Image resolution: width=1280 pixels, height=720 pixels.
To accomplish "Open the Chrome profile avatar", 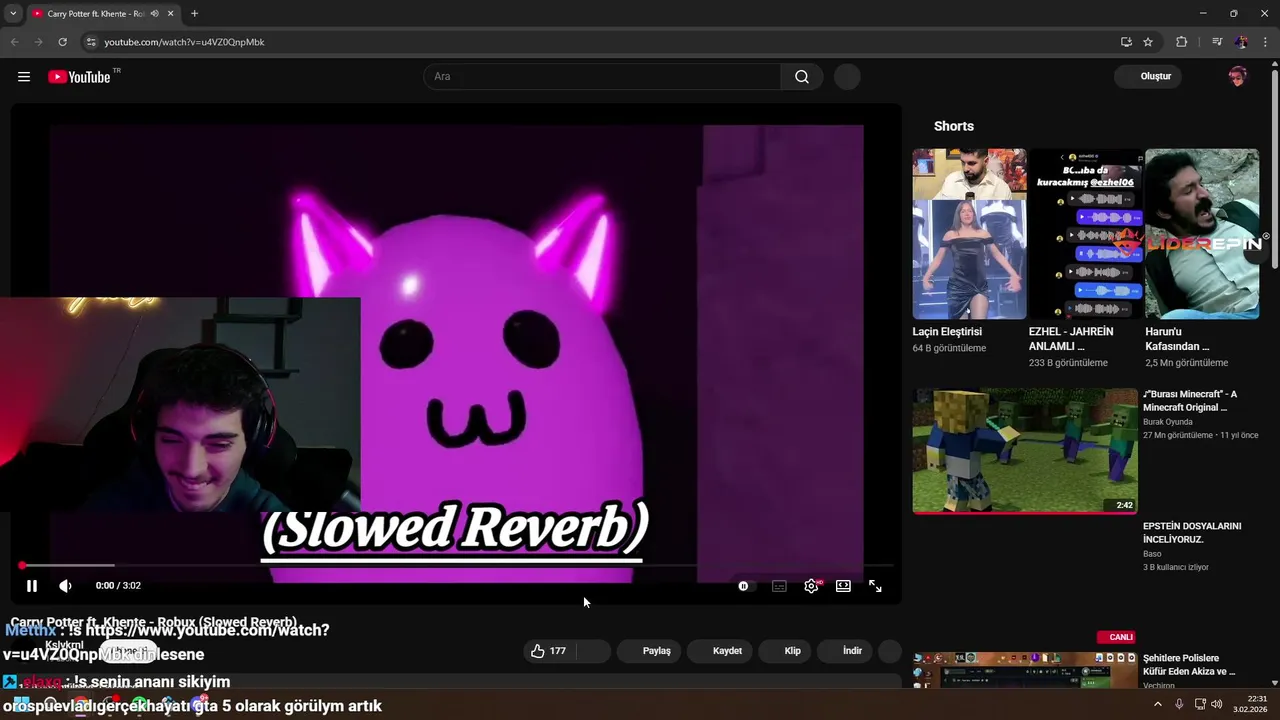I will click(x=1241, y=42).
